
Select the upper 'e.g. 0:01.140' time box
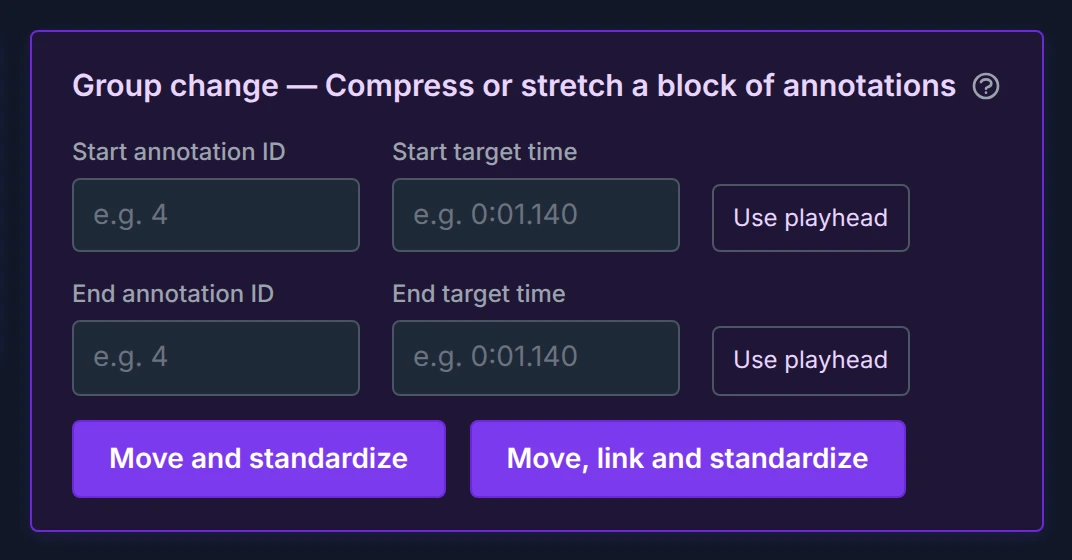tap(536, 215)
